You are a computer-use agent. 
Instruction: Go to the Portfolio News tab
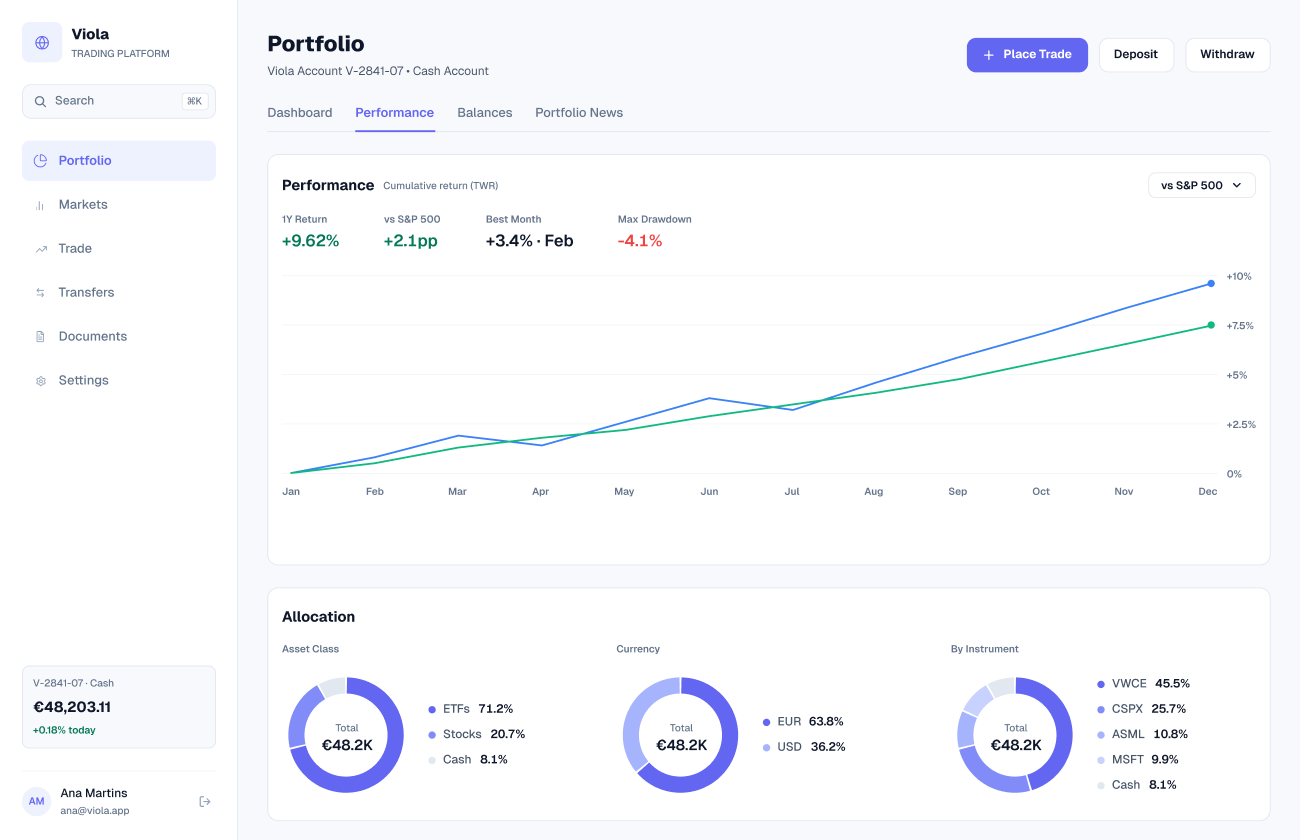(x=579, y=112)
